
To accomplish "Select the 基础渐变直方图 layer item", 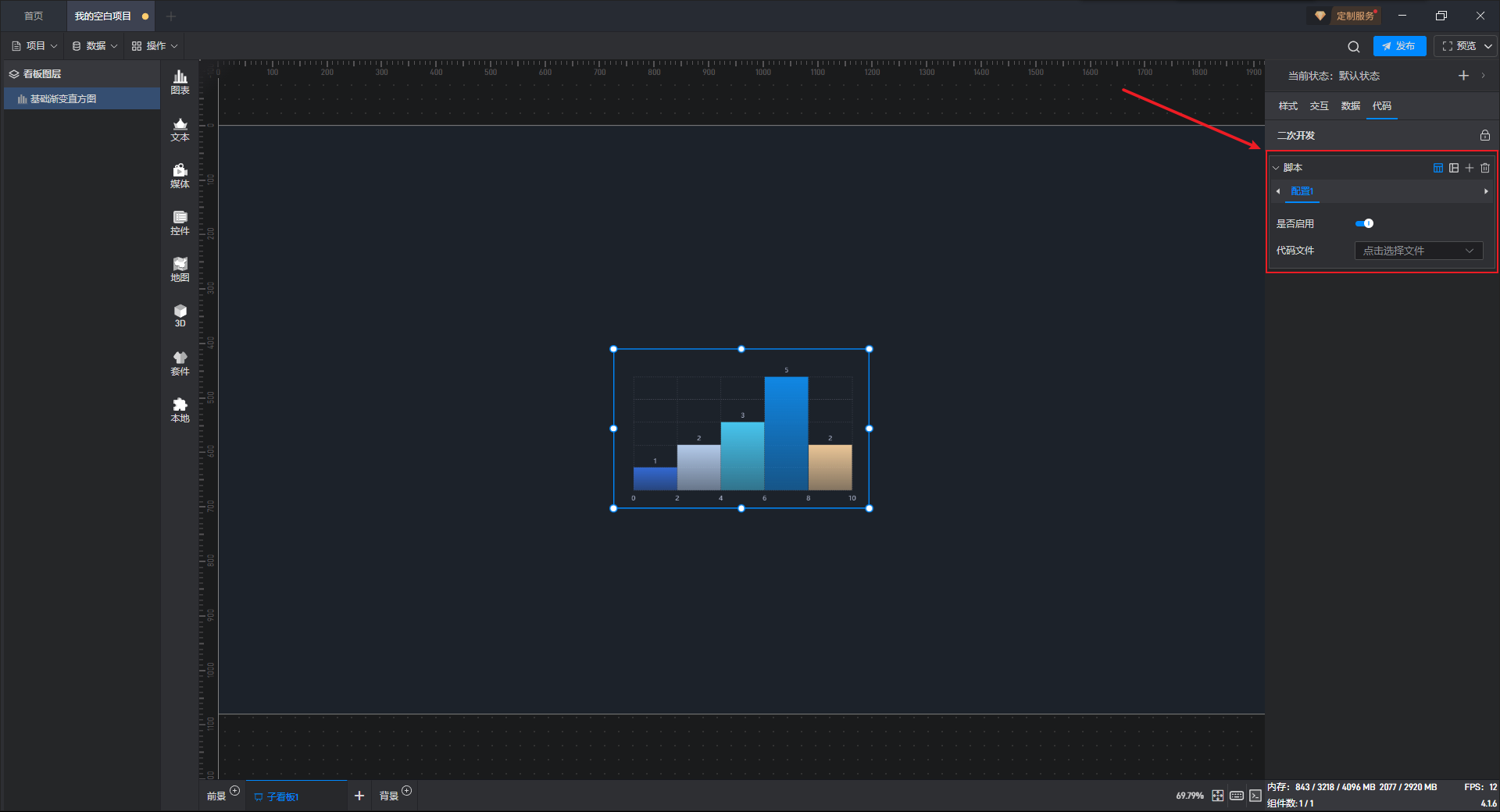I will click(x=82, y=99).
